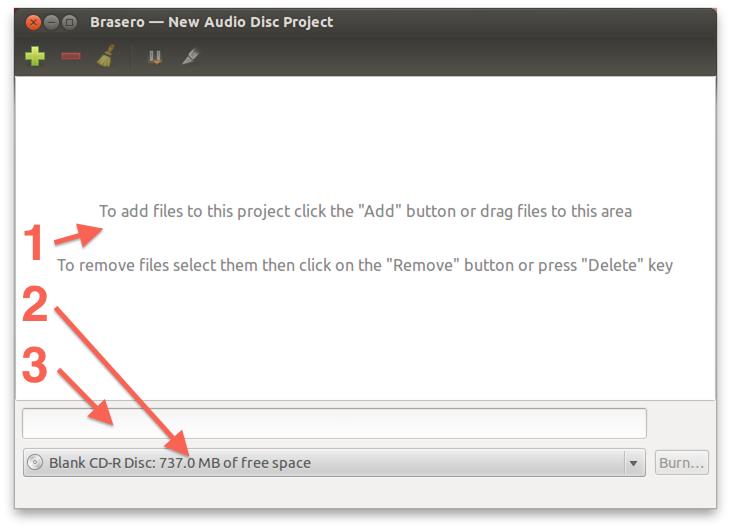Insert a pause after the track
Viewport: 731px width, 529px height.
[x=155, y=57]
